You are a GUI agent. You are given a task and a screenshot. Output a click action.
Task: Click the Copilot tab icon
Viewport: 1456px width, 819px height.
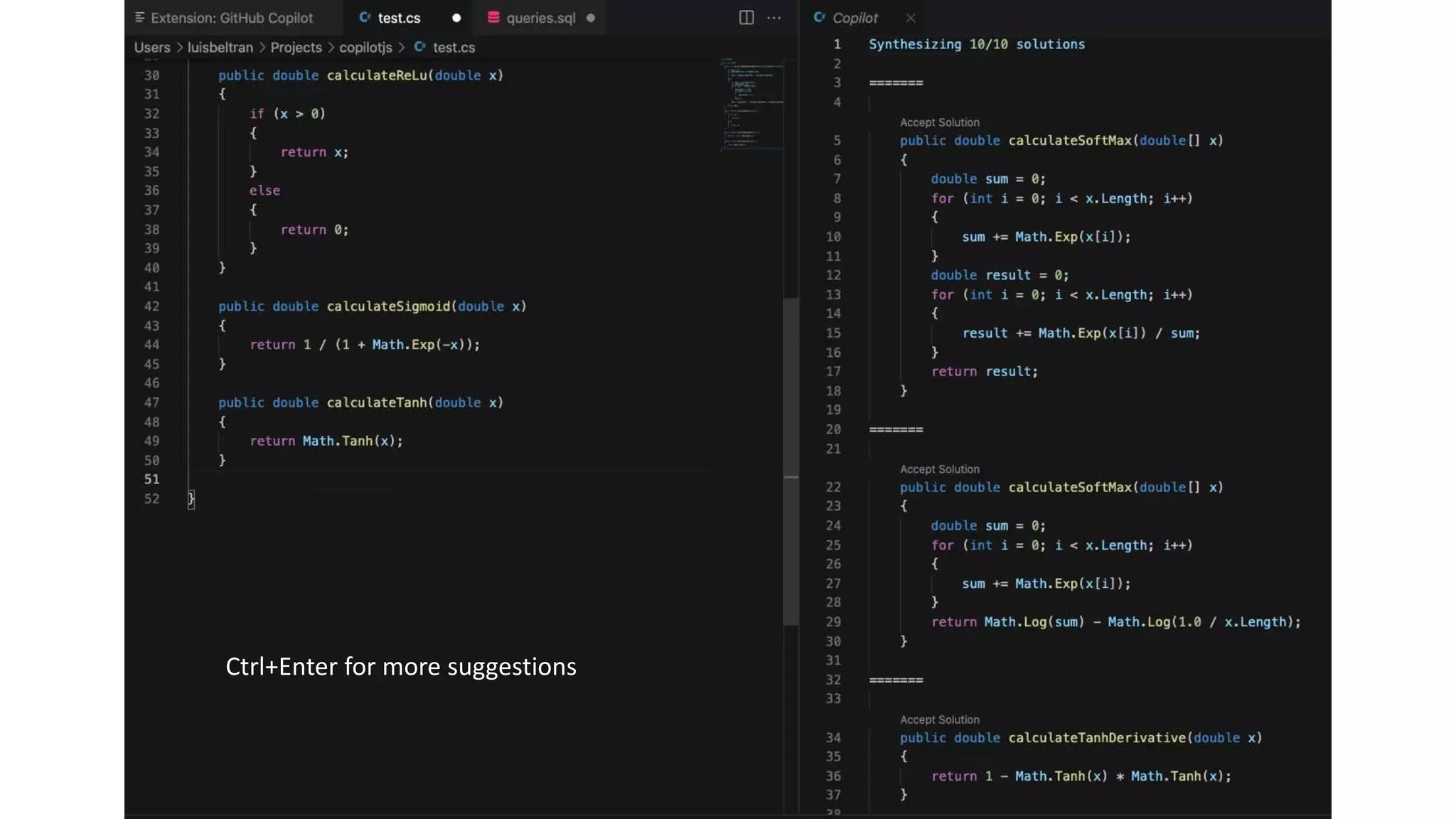pos(820,18)
